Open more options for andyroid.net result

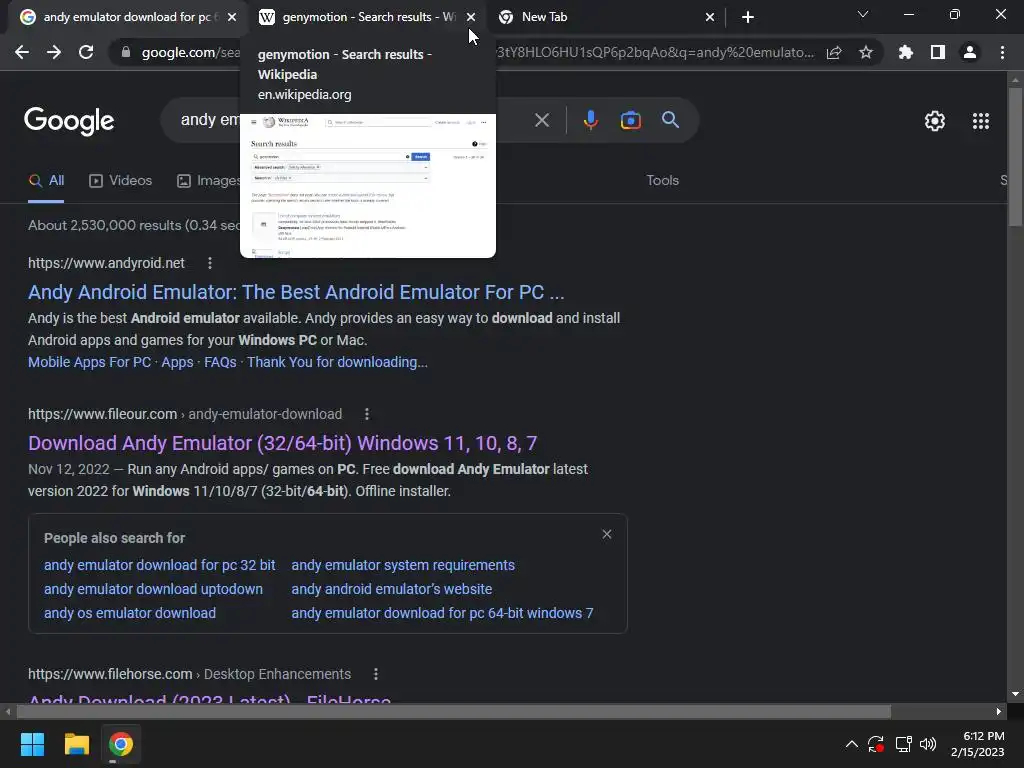[x=210, y=263]
